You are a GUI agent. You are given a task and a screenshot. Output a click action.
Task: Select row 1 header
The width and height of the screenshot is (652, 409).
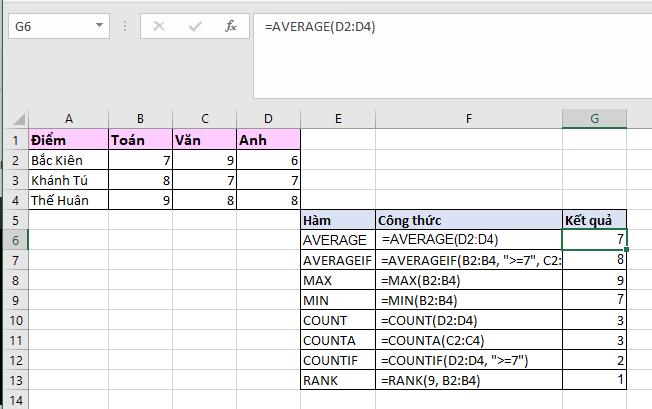[x=14, y=140]
